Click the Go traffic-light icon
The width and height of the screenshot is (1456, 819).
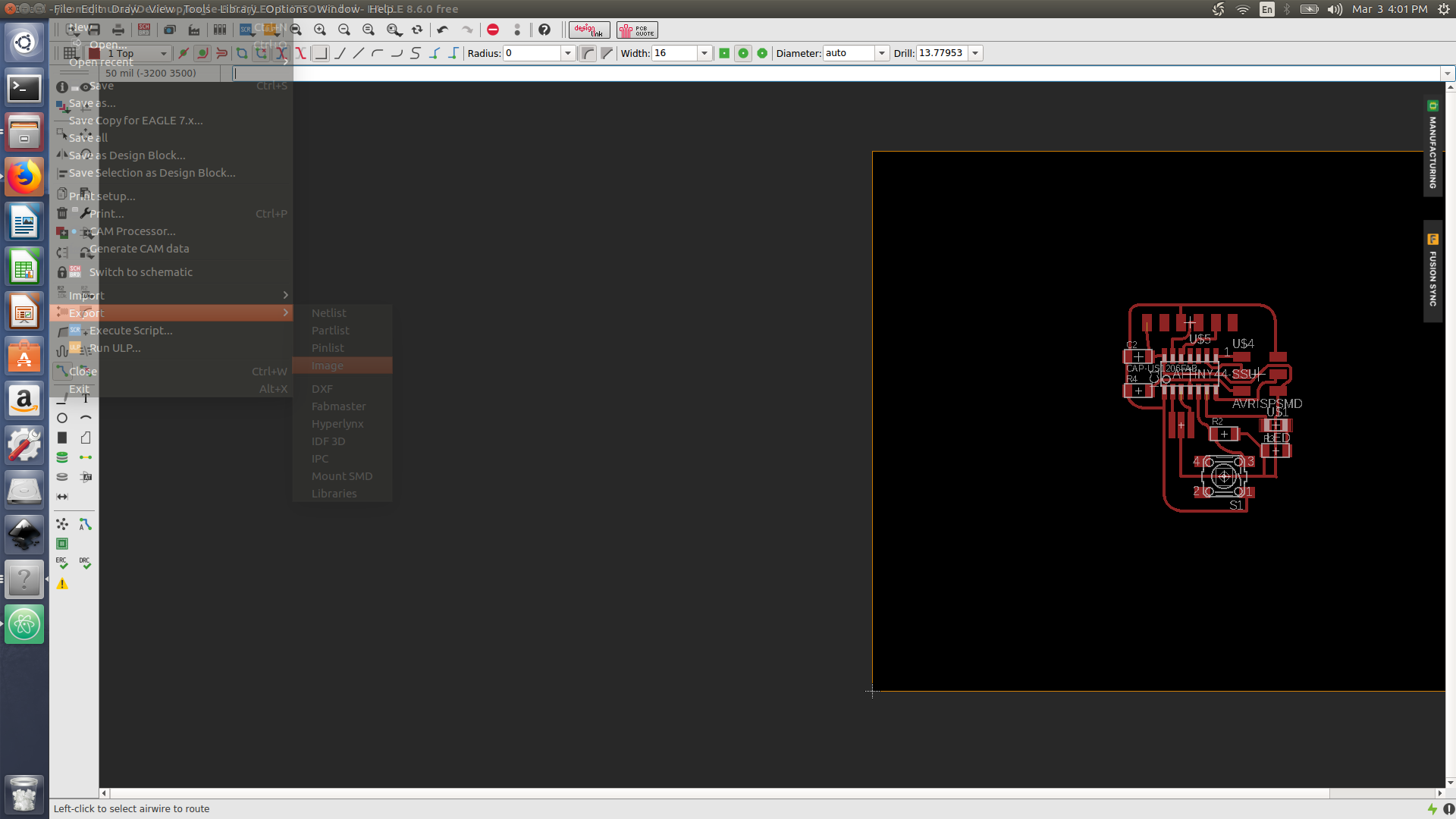[517, 30]
